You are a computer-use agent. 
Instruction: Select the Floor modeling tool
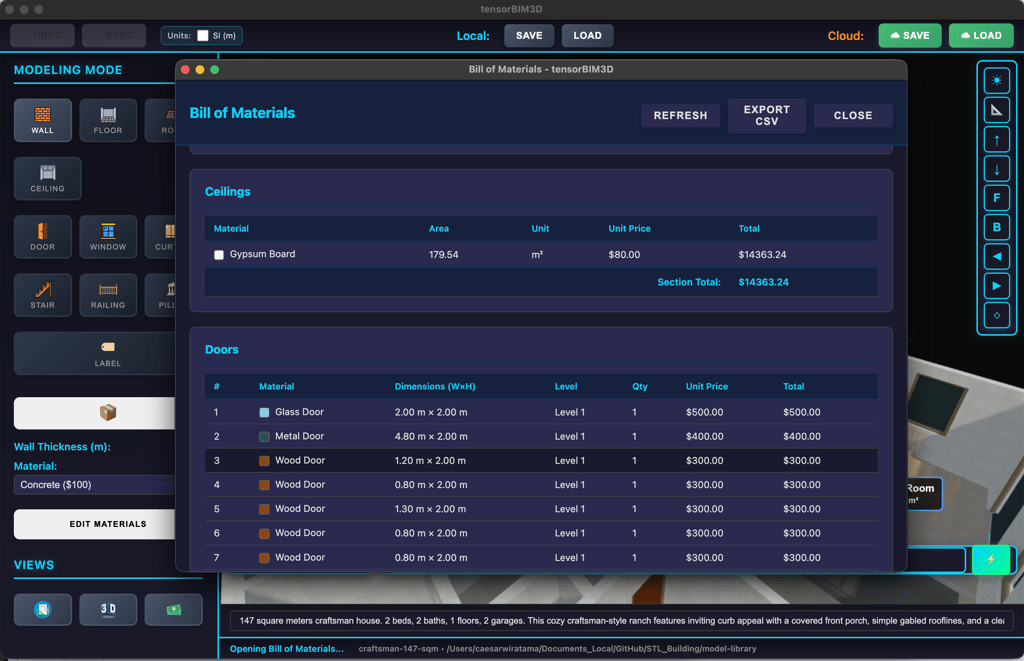(x=108, y=120)
